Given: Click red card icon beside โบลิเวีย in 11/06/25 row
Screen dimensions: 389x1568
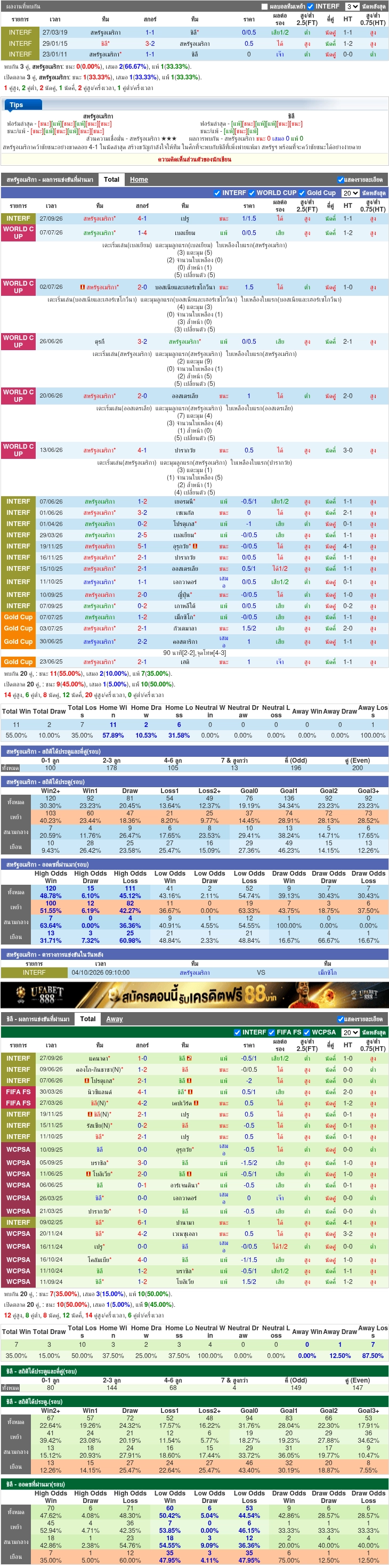Looking at the screenshot, I should [88, 1174].
